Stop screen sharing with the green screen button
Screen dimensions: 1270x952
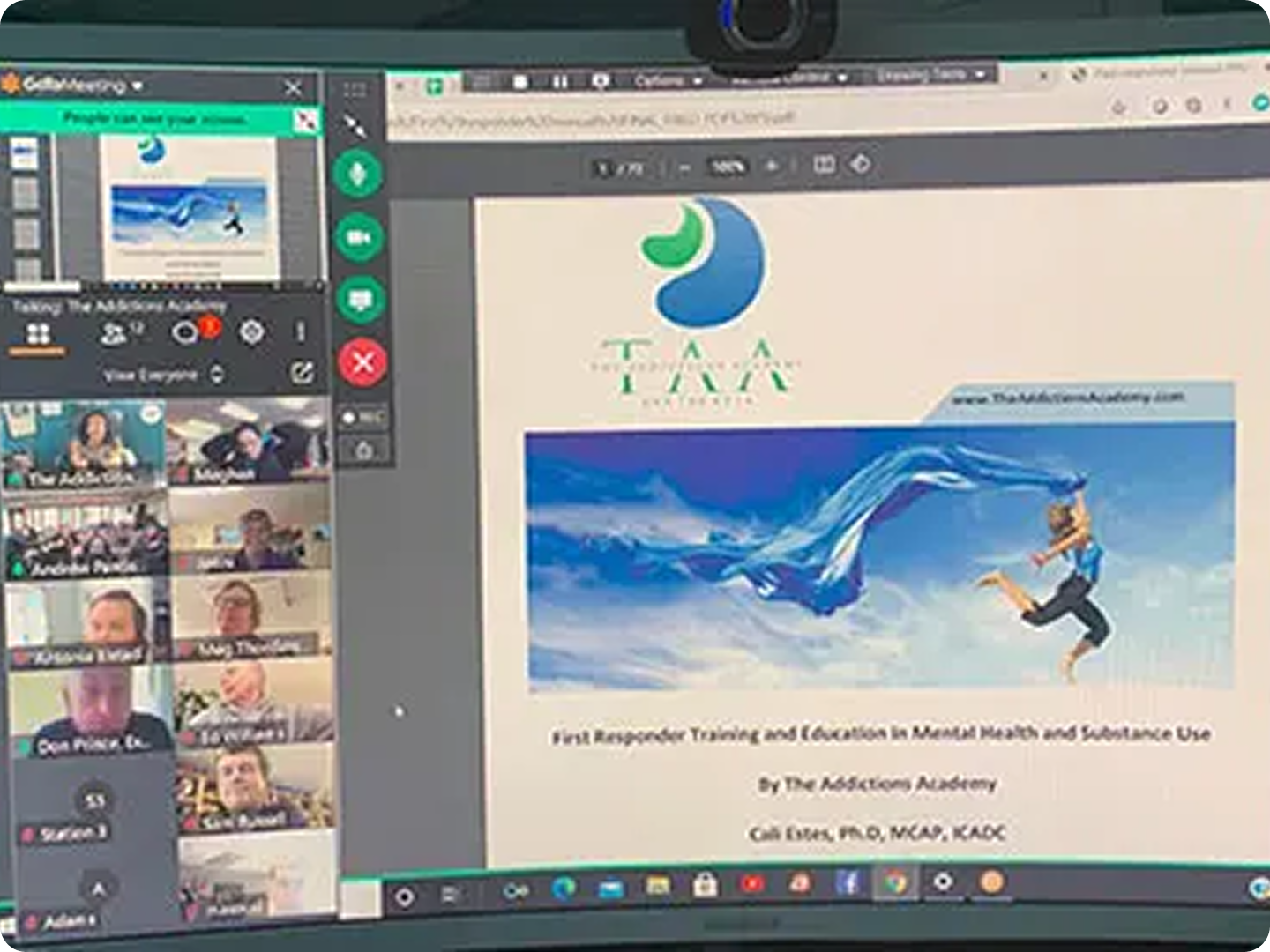(360, 301)
